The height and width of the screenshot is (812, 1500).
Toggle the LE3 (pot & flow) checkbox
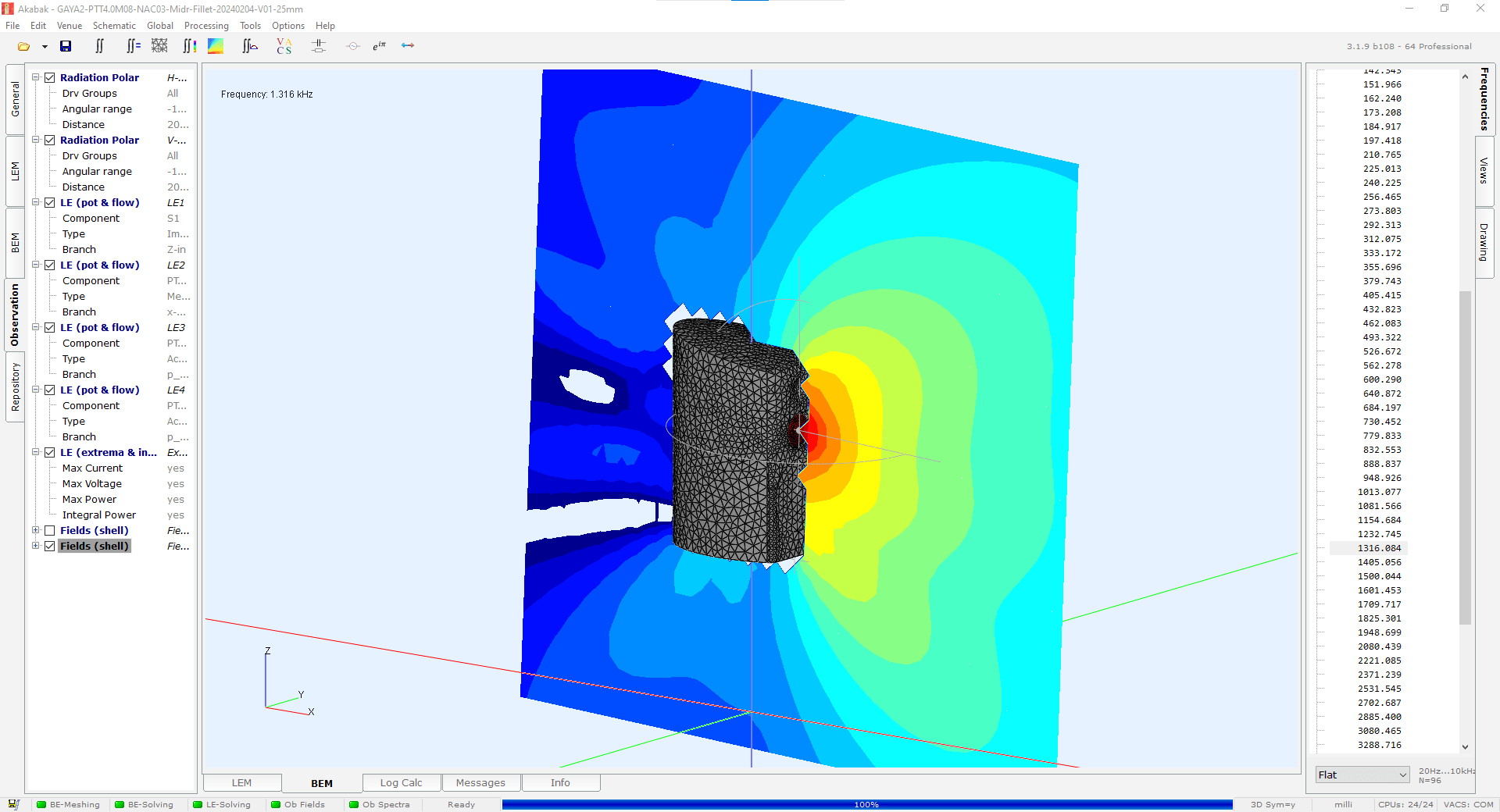50,327
